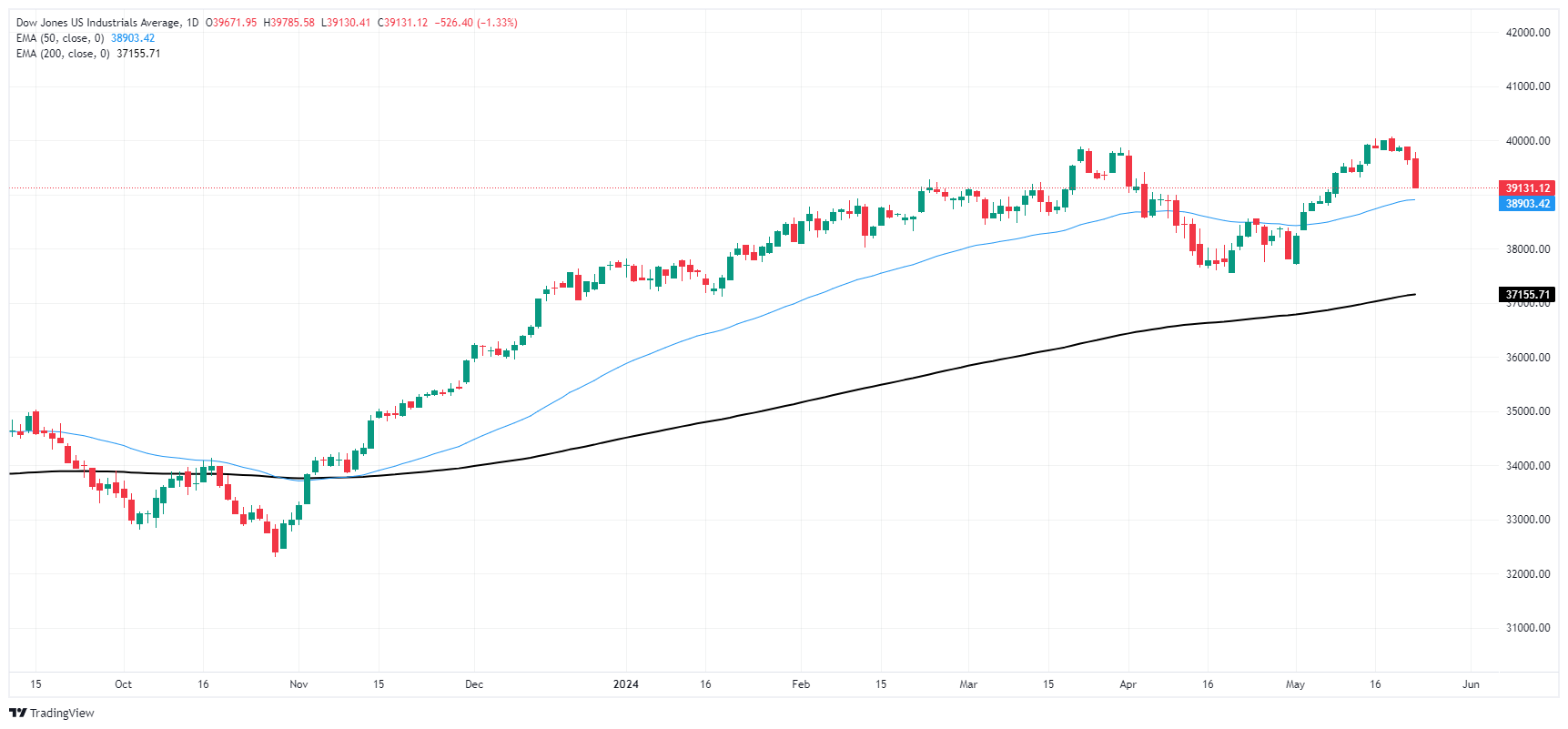The image size is (1568, 729).
Task: Select the EMA (50, close, 0) legend
Action: 60,38
